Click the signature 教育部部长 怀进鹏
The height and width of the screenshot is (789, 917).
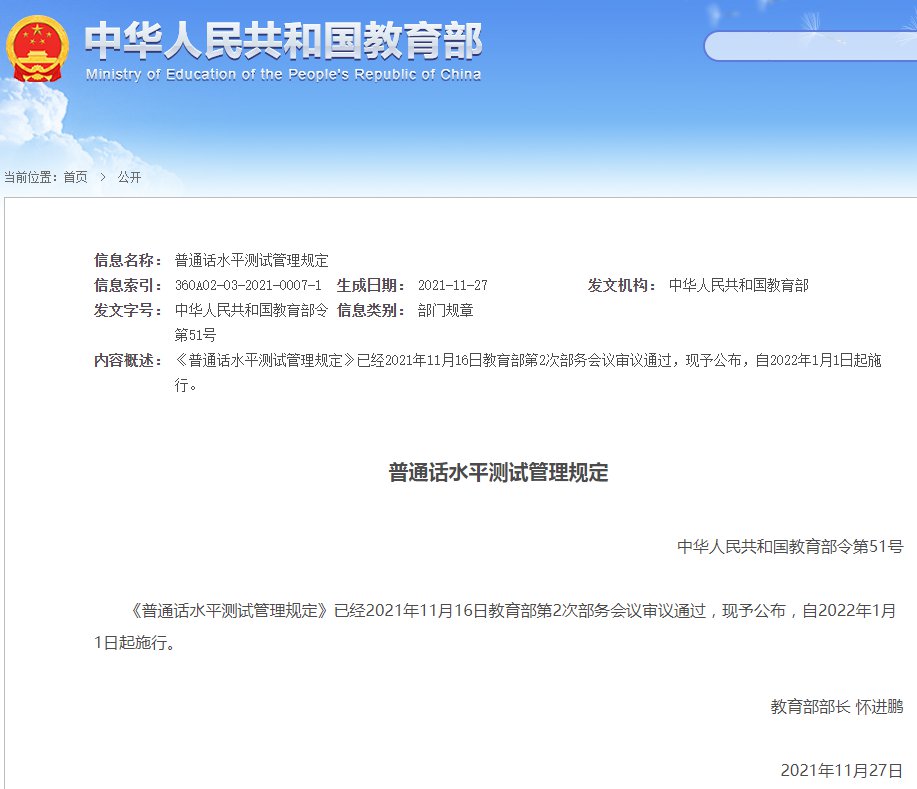pyautogui.click(x=837, y=707)
